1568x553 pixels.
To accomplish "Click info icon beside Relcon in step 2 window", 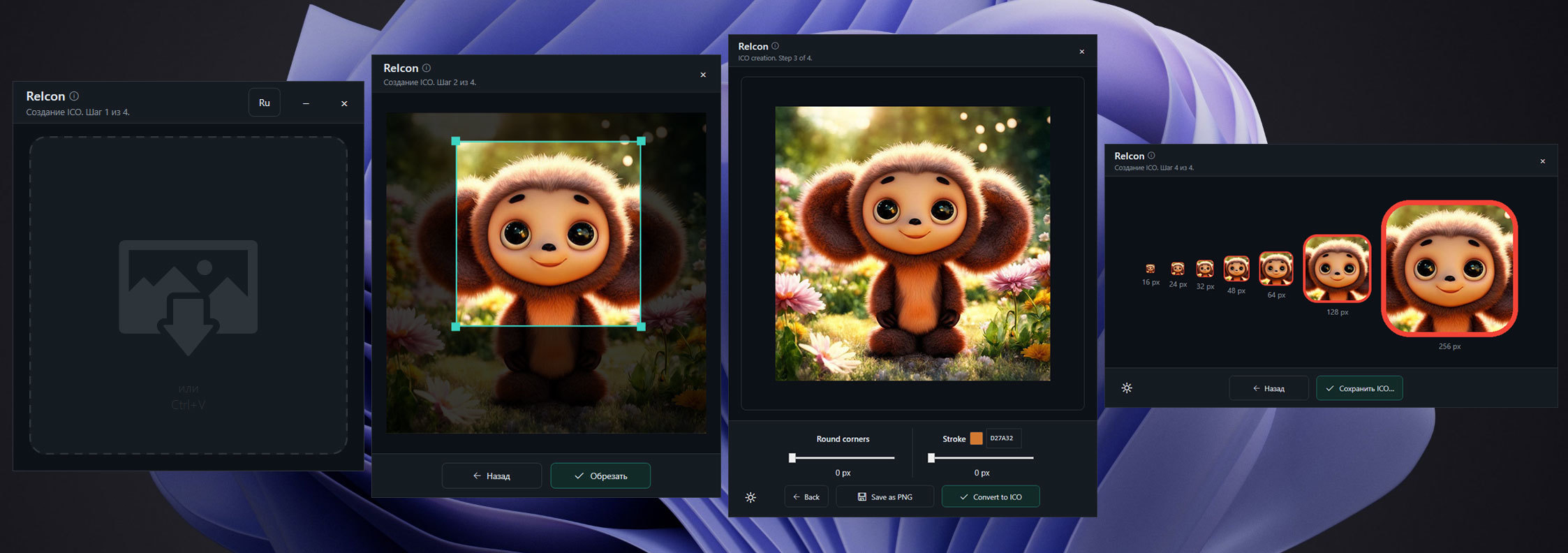I will [x=427, y=68].
